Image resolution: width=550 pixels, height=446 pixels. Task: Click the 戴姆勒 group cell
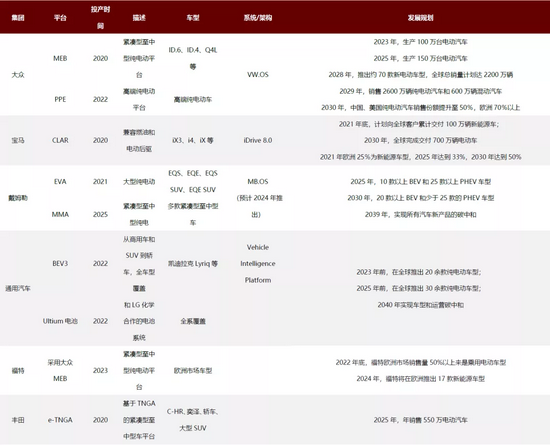pyautogui.click(x=18, y=198)
